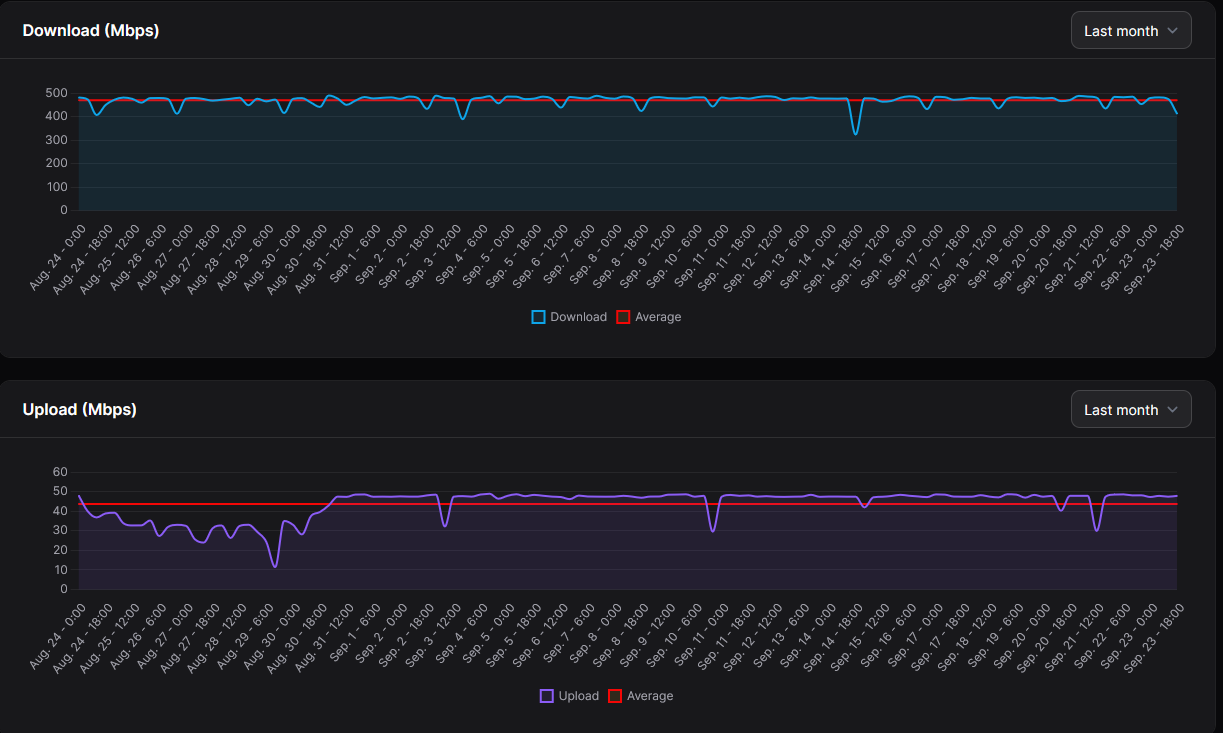This screenshot has height=733, width=1223.
Task: Open the Upload chart's Last month dropdown
Action: pyautogui.click(x=1130, y=410)
